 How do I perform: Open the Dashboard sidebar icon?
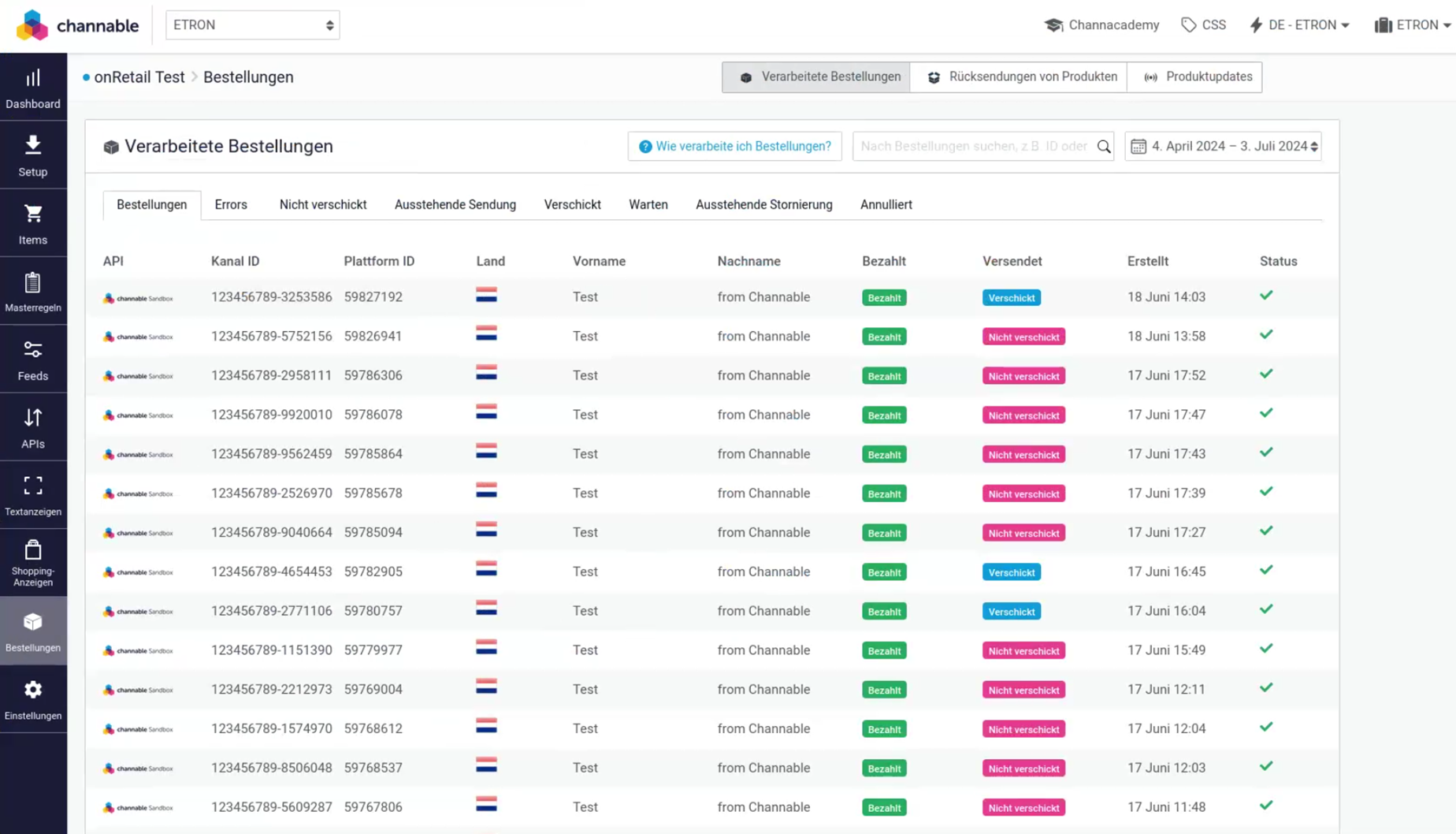click(33, 87)
